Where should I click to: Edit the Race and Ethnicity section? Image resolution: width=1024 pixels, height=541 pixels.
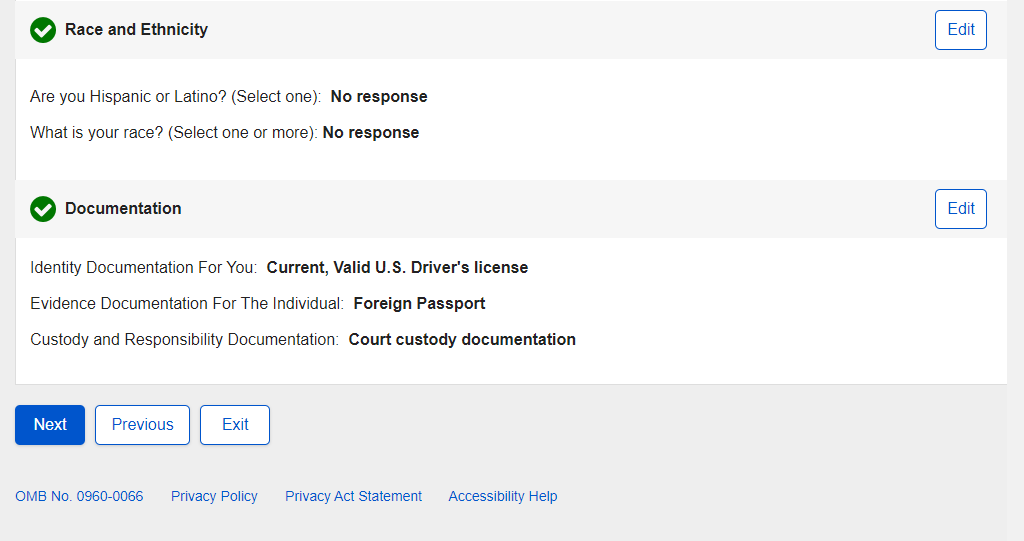[960, 30]
